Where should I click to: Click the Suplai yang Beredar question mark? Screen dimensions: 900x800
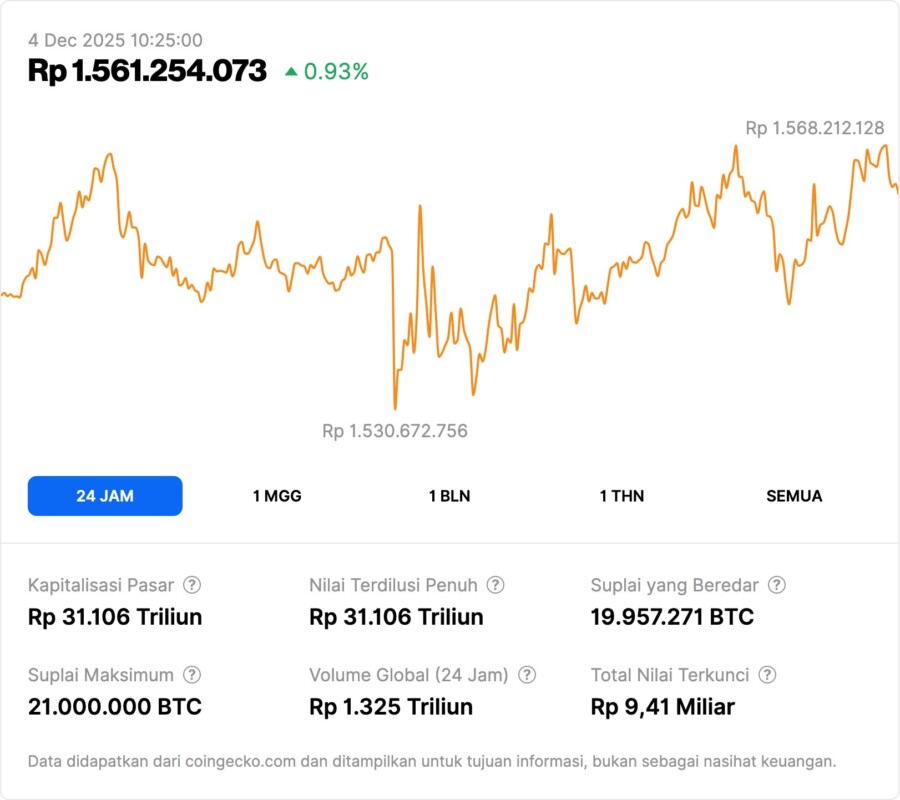[x=776, y=585]
